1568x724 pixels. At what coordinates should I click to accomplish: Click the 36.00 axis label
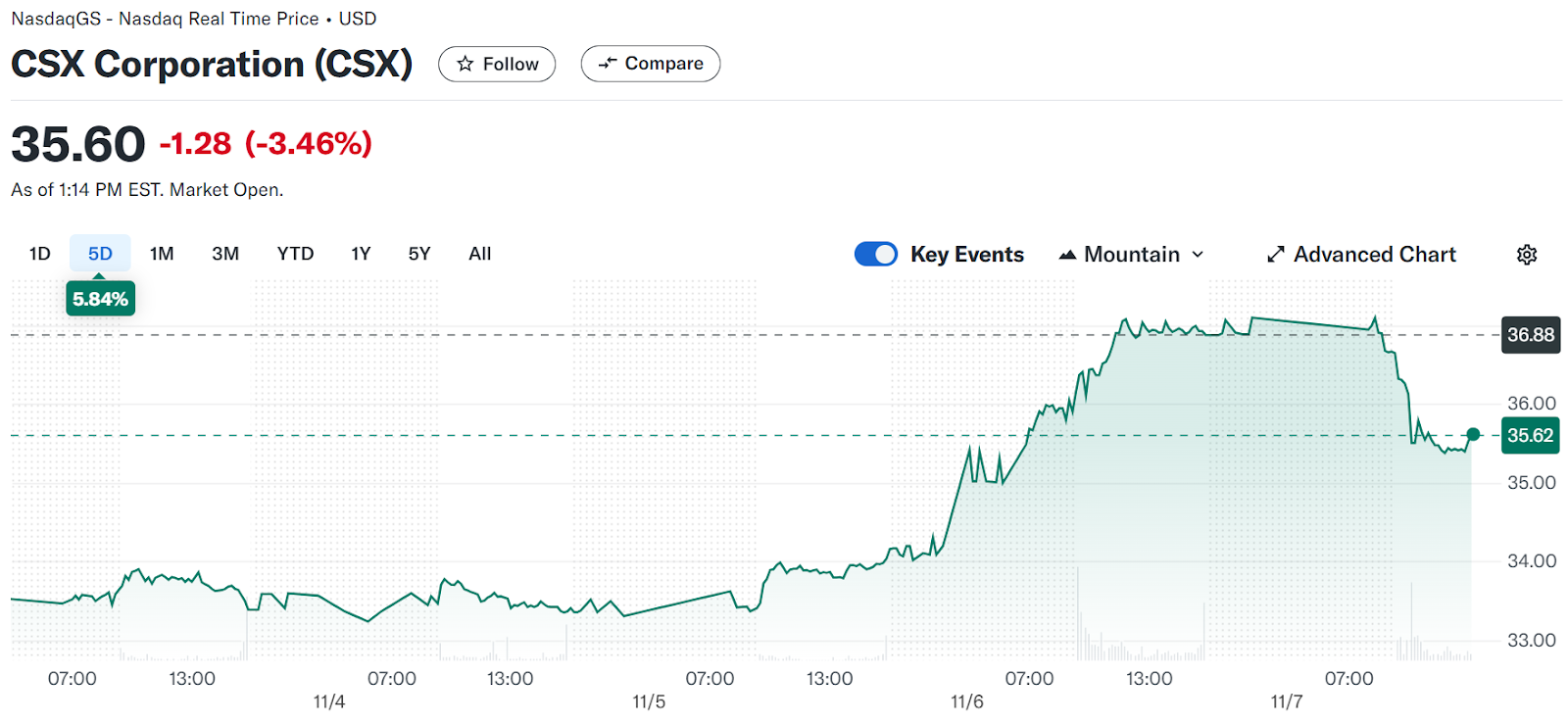click(x=1532, y=403)
